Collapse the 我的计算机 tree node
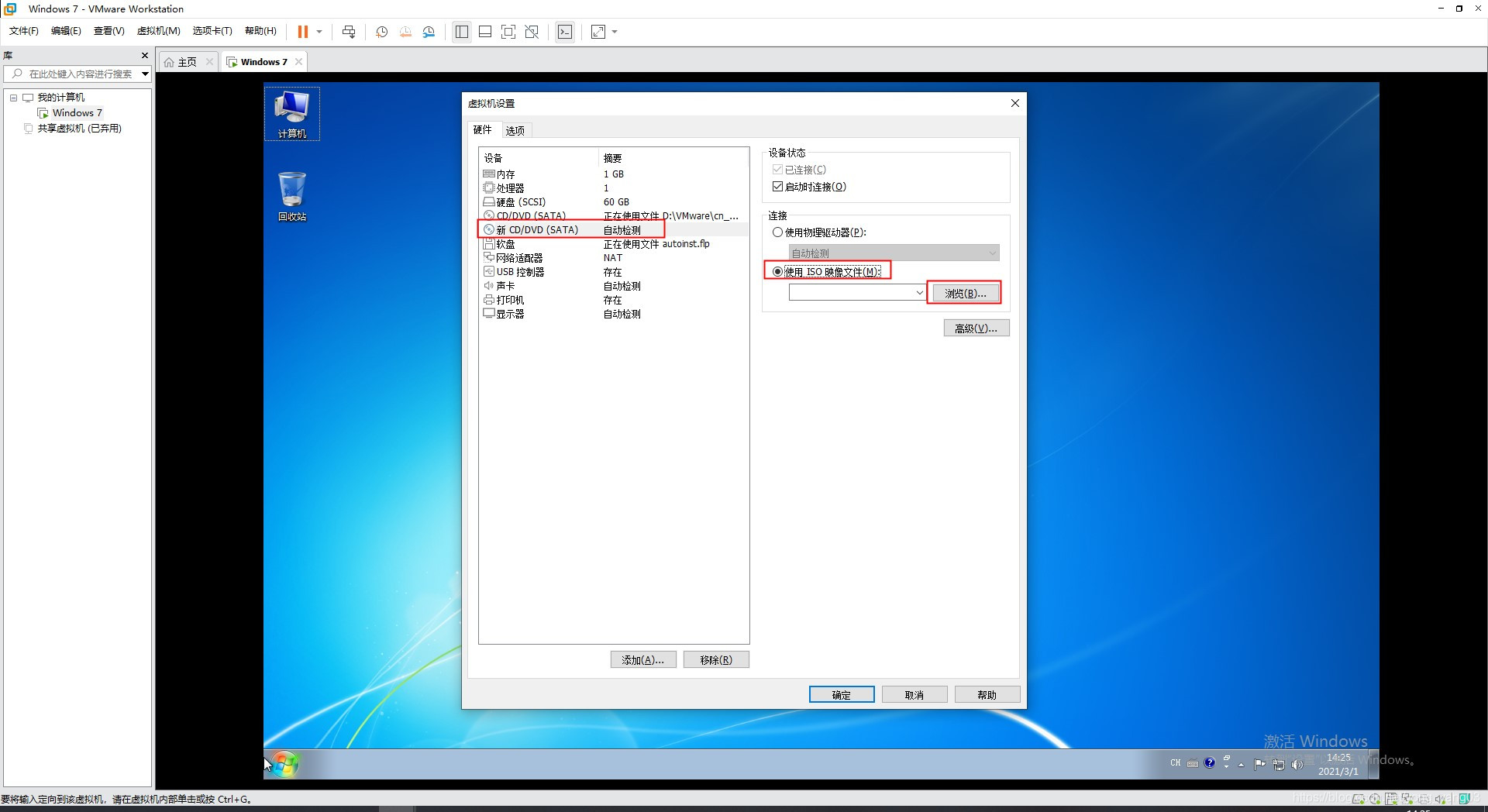This screenshot has width=1488, height=812. click(13, 98)
